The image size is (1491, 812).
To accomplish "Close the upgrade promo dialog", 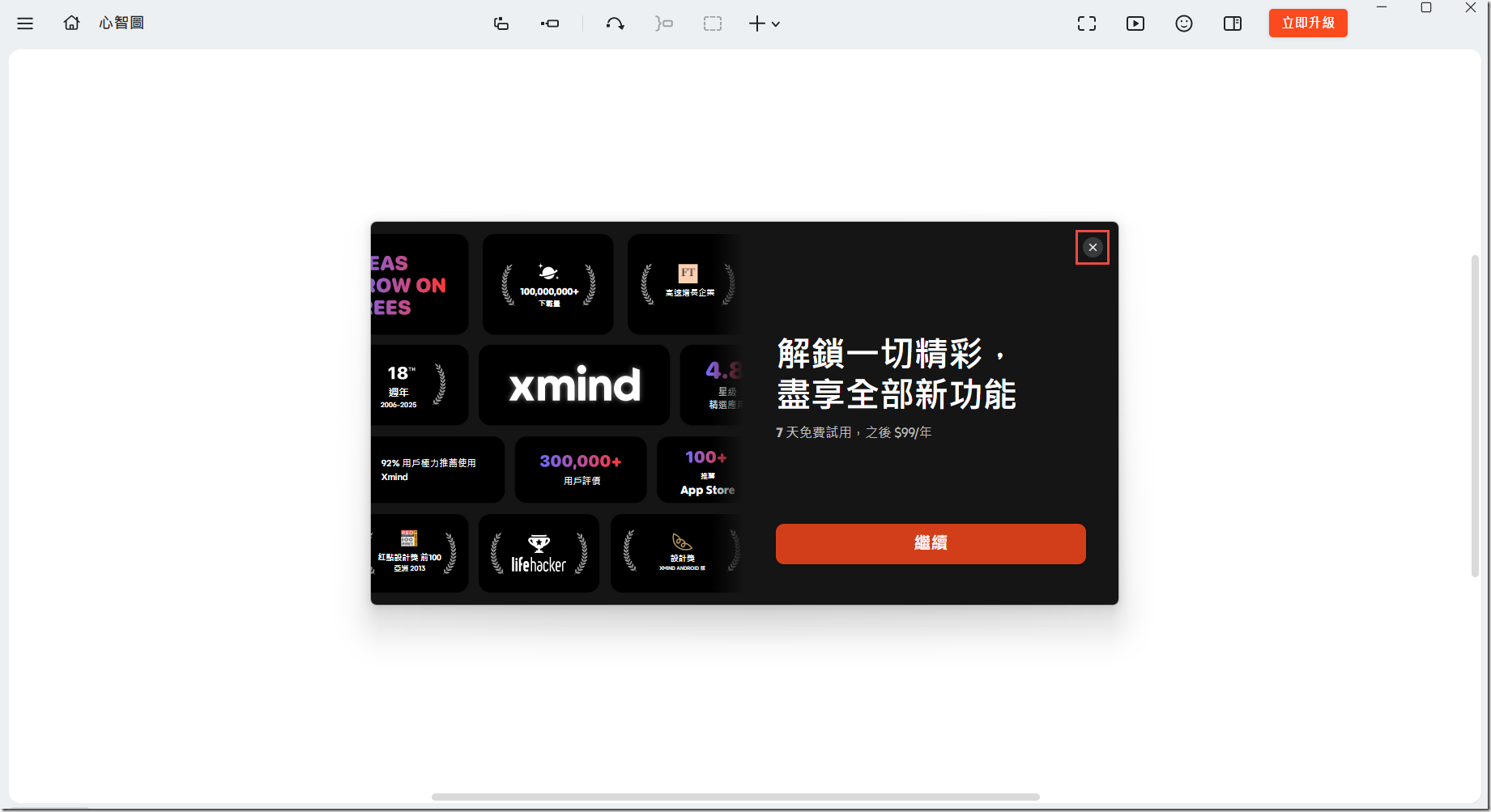I will click(1093, 248).
